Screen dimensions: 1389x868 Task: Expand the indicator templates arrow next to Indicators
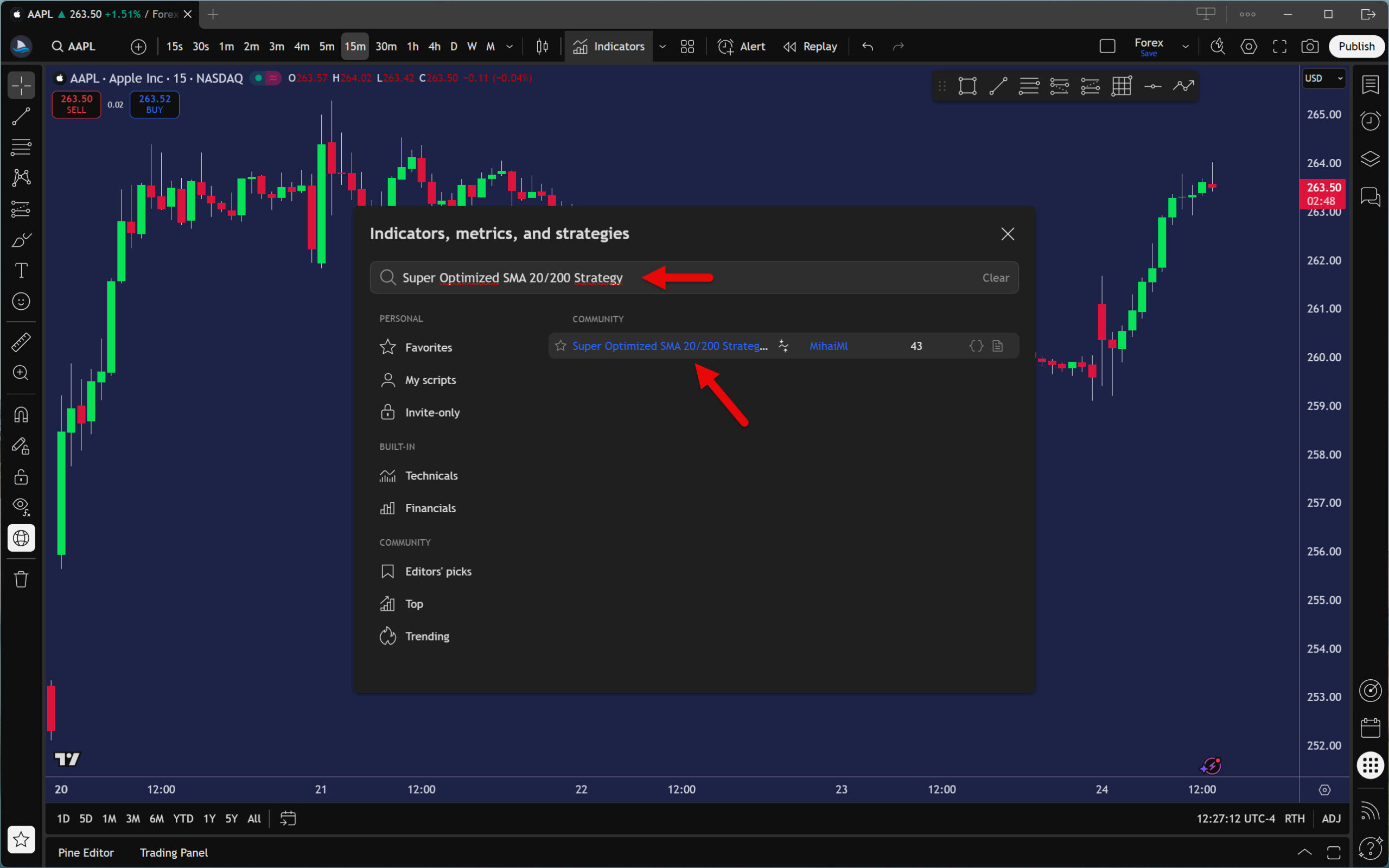coord(662,47)
